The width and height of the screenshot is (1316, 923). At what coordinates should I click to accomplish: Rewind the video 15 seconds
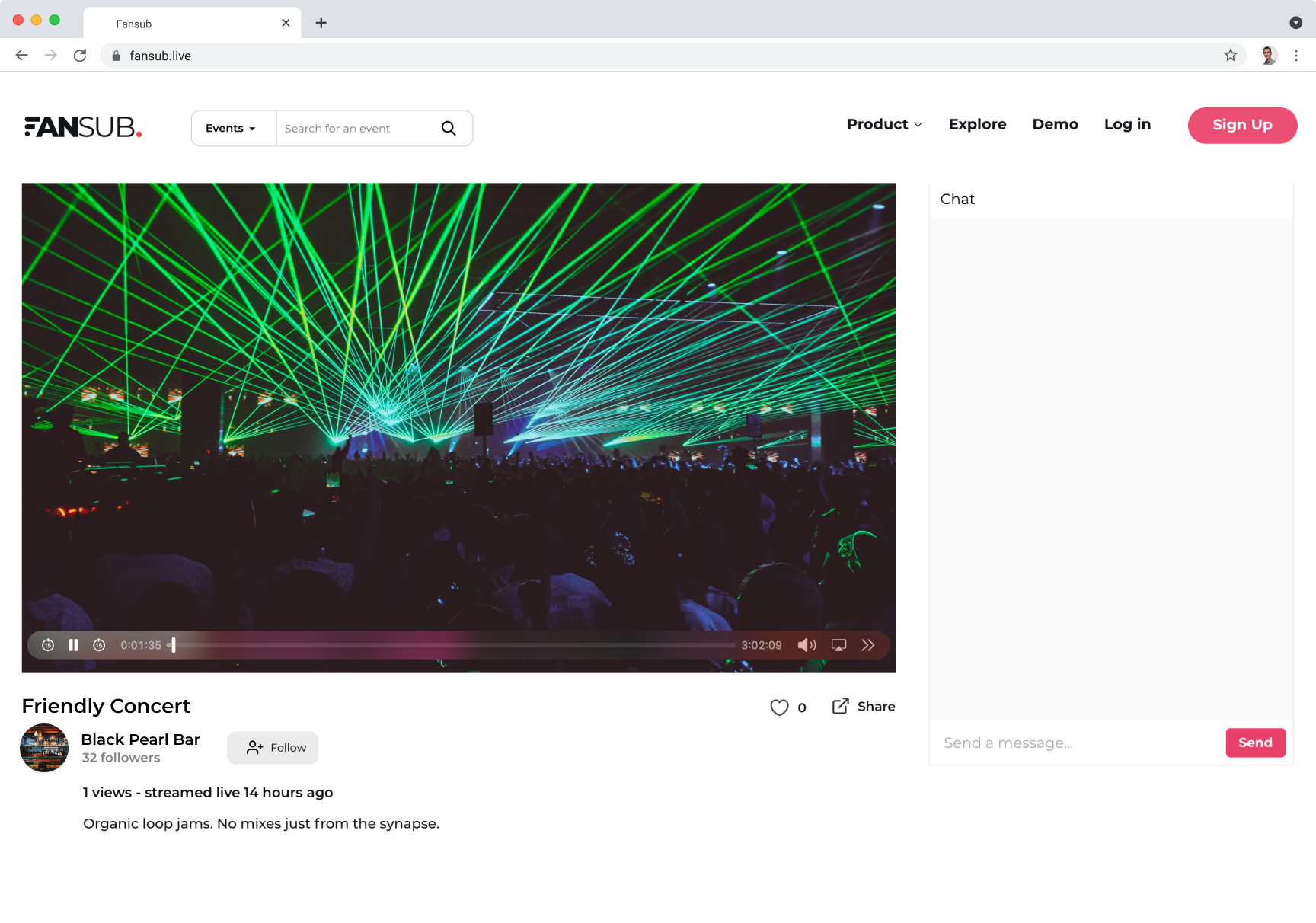48,645
